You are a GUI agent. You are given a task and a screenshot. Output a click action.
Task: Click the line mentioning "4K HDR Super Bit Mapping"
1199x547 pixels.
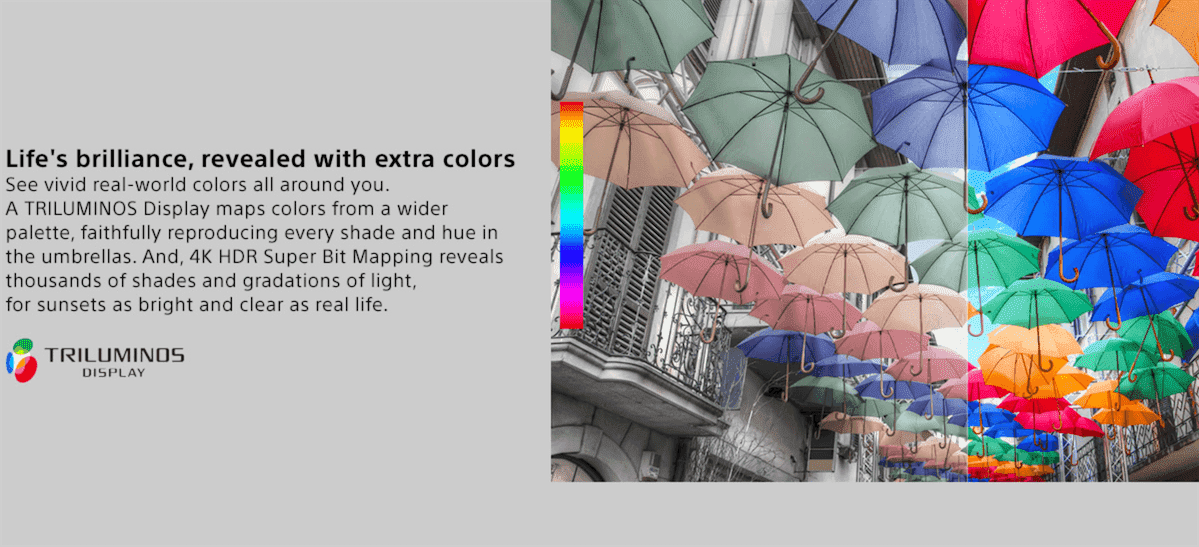point(254,256)
